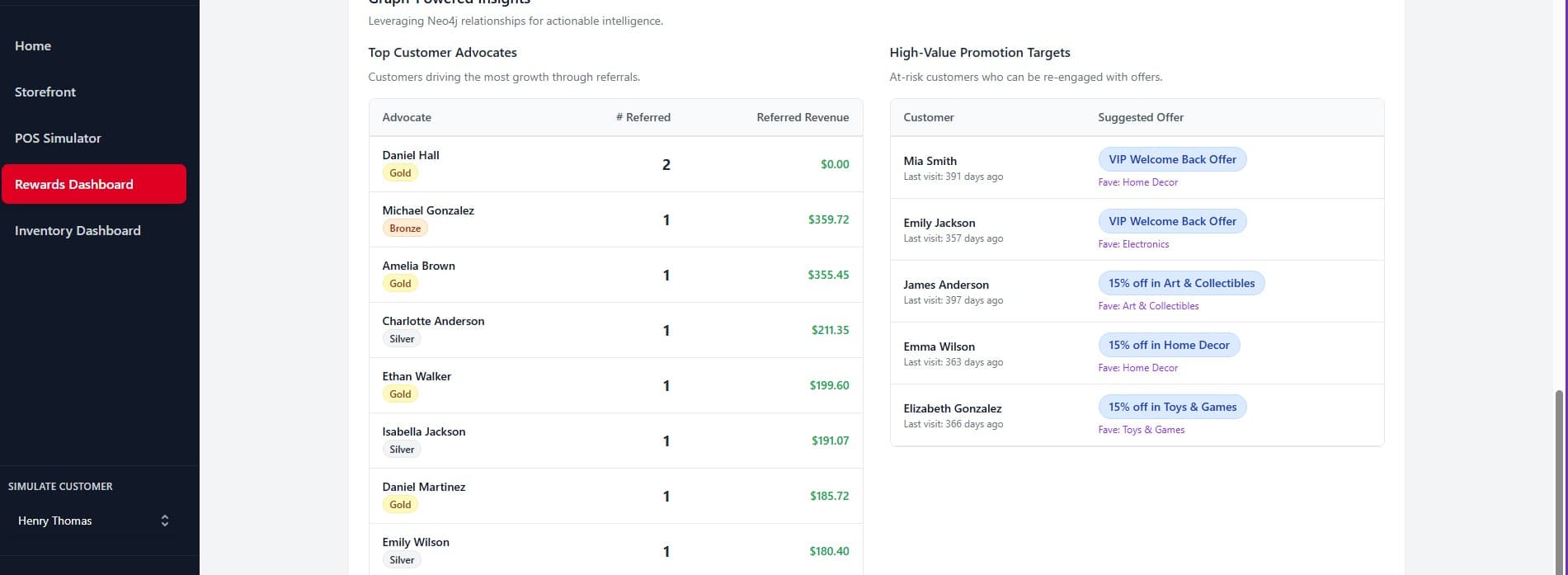Click the up-down chevron icon beside Henry Thomas
The height and width of the screenshot is (575, 1568).
pos(165,521)
